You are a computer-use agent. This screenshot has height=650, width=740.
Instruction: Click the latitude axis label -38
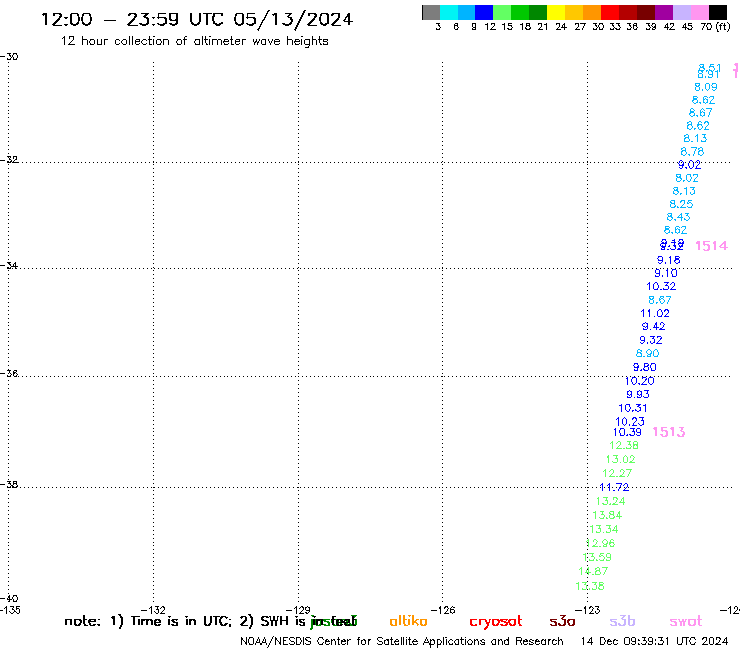click(x=9, y=484)
